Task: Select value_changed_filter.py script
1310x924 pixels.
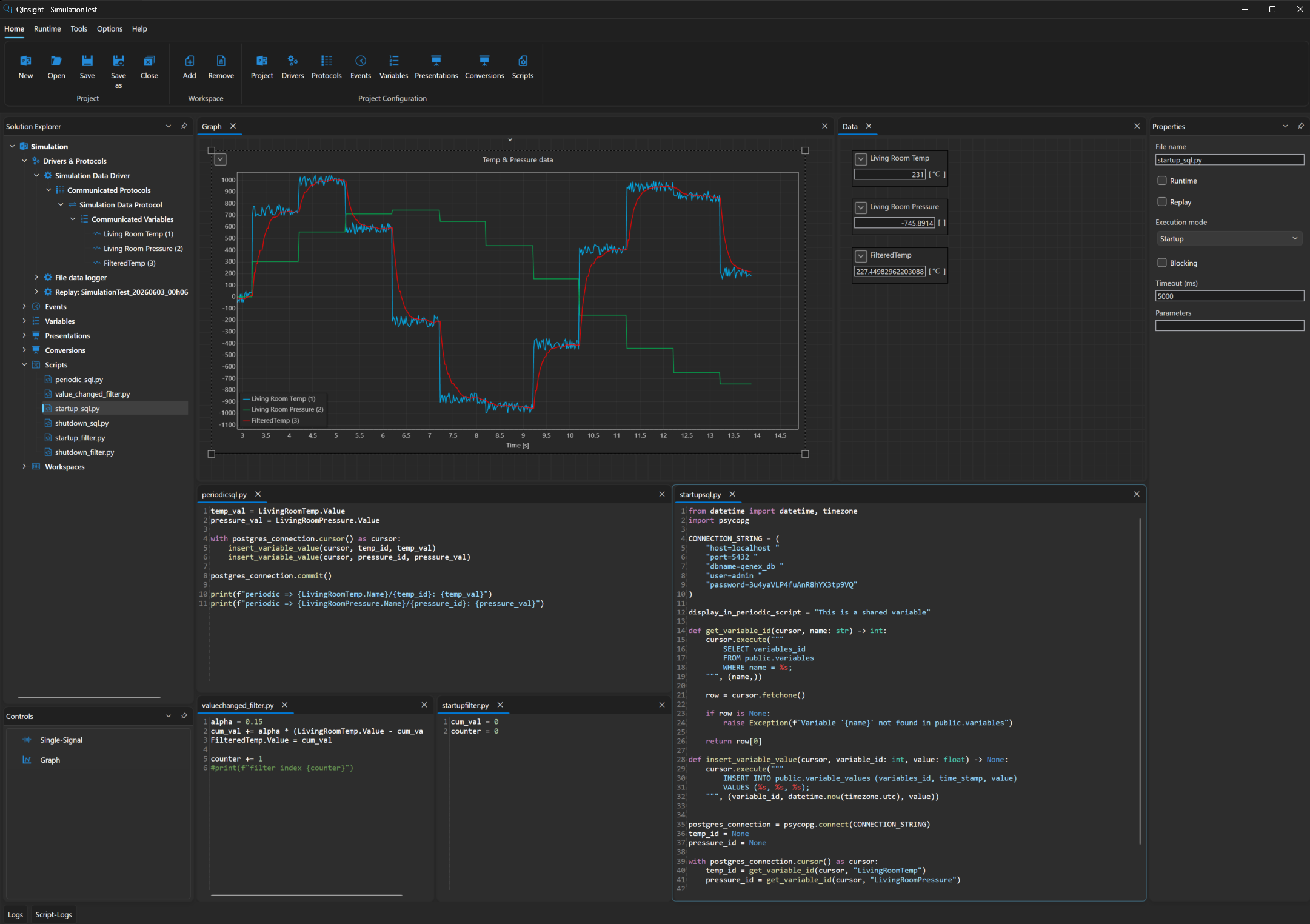Action: click(x=92, y=394)
